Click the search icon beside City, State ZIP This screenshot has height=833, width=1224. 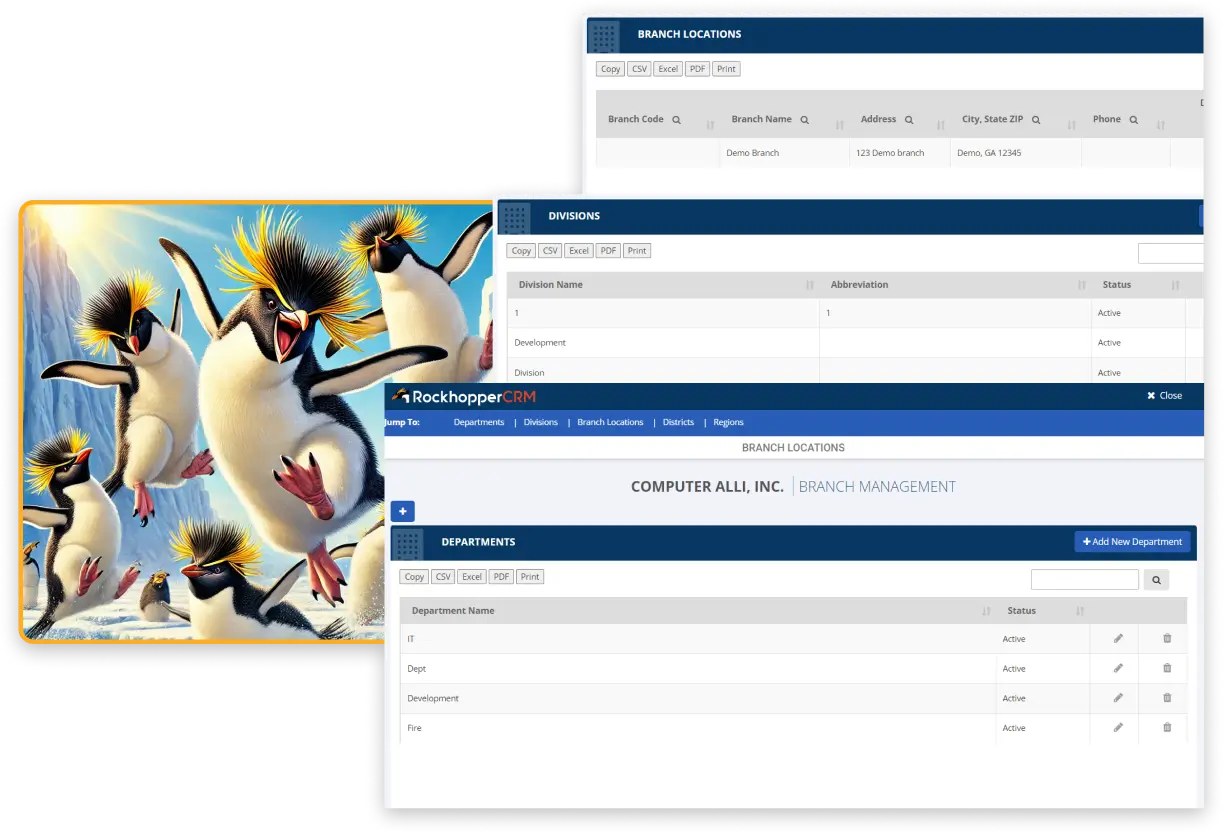tap(1036, 120)
